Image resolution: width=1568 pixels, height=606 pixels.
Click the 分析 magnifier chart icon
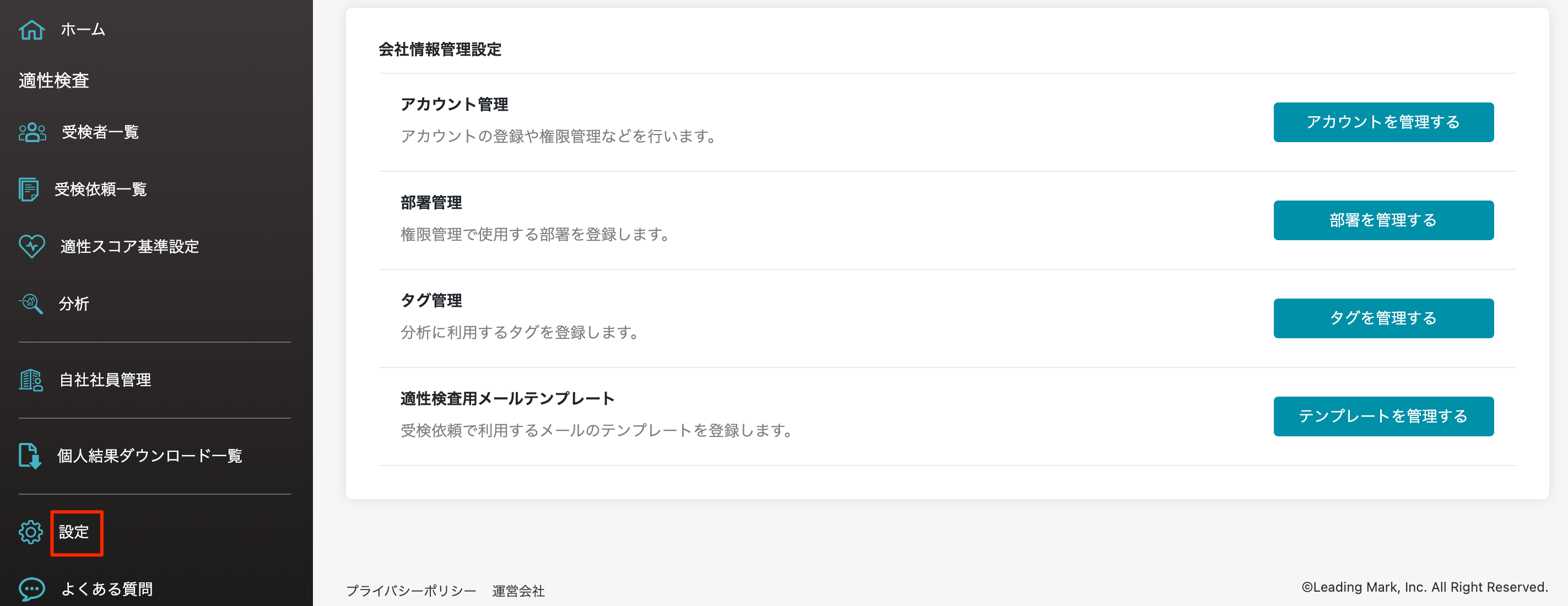30,303
